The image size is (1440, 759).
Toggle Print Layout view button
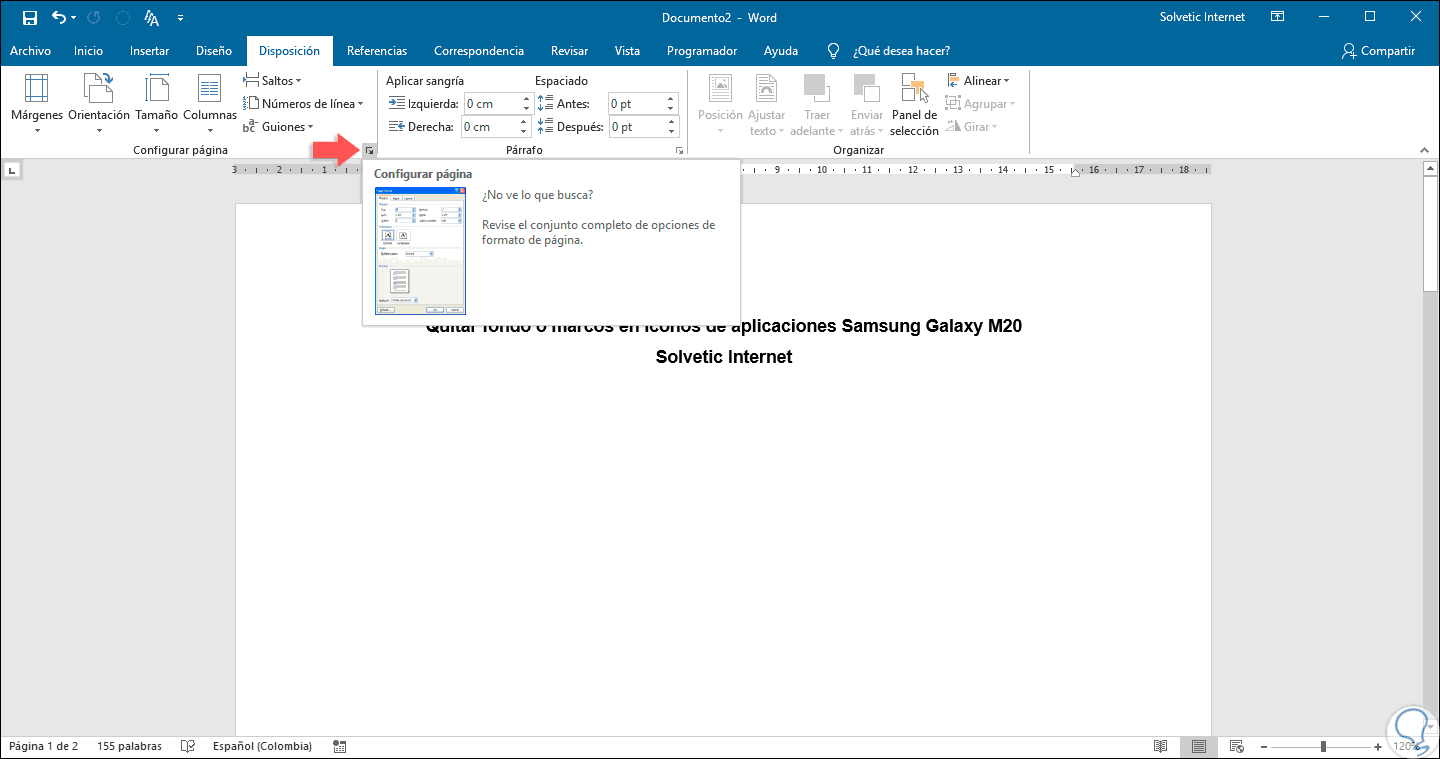(1198, 746)
